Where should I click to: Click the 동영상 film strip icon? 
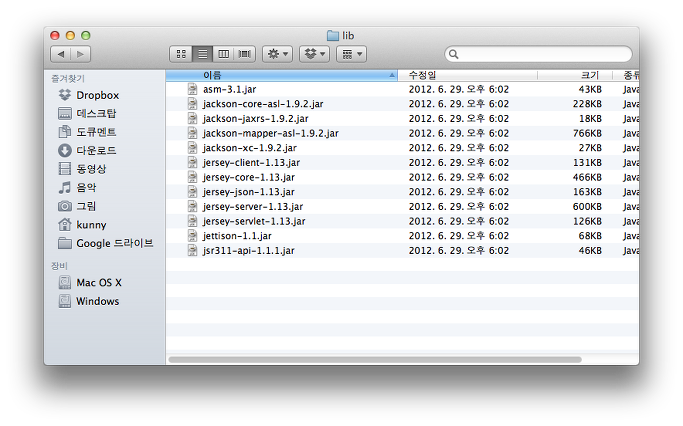click(64, 169)
